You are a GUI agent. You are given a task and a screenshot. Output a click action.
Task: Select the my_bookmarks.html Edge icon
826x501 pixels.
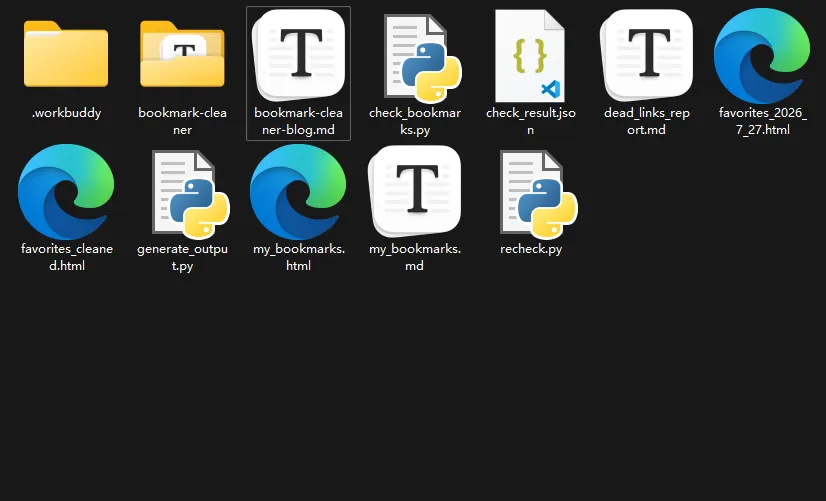pos(298,192)
